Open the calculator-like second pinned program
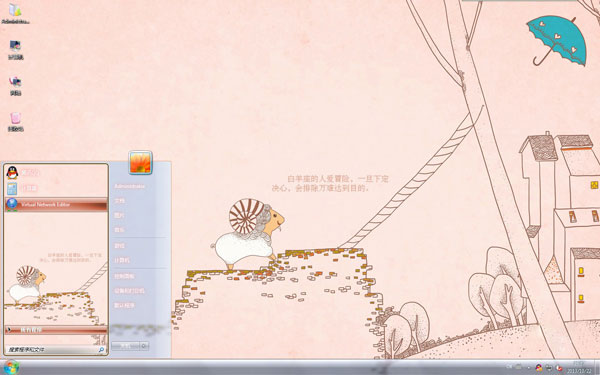Image resolution: width=600 pixels, height=375 pixels. pyautogui.click(x=12, y=189)
